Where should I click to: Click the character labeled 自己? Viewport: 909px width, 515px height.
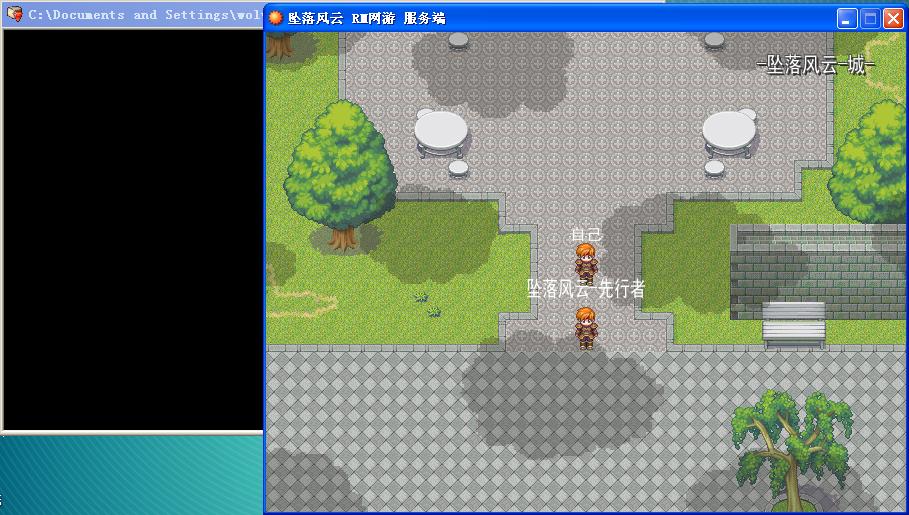coord(586,264)
